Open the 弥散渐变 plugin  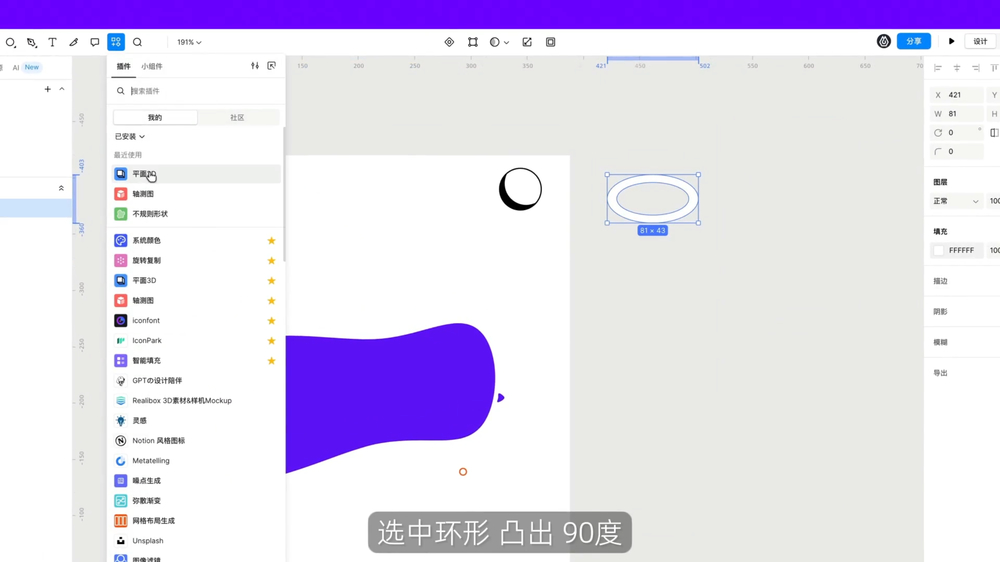point(196,501)
